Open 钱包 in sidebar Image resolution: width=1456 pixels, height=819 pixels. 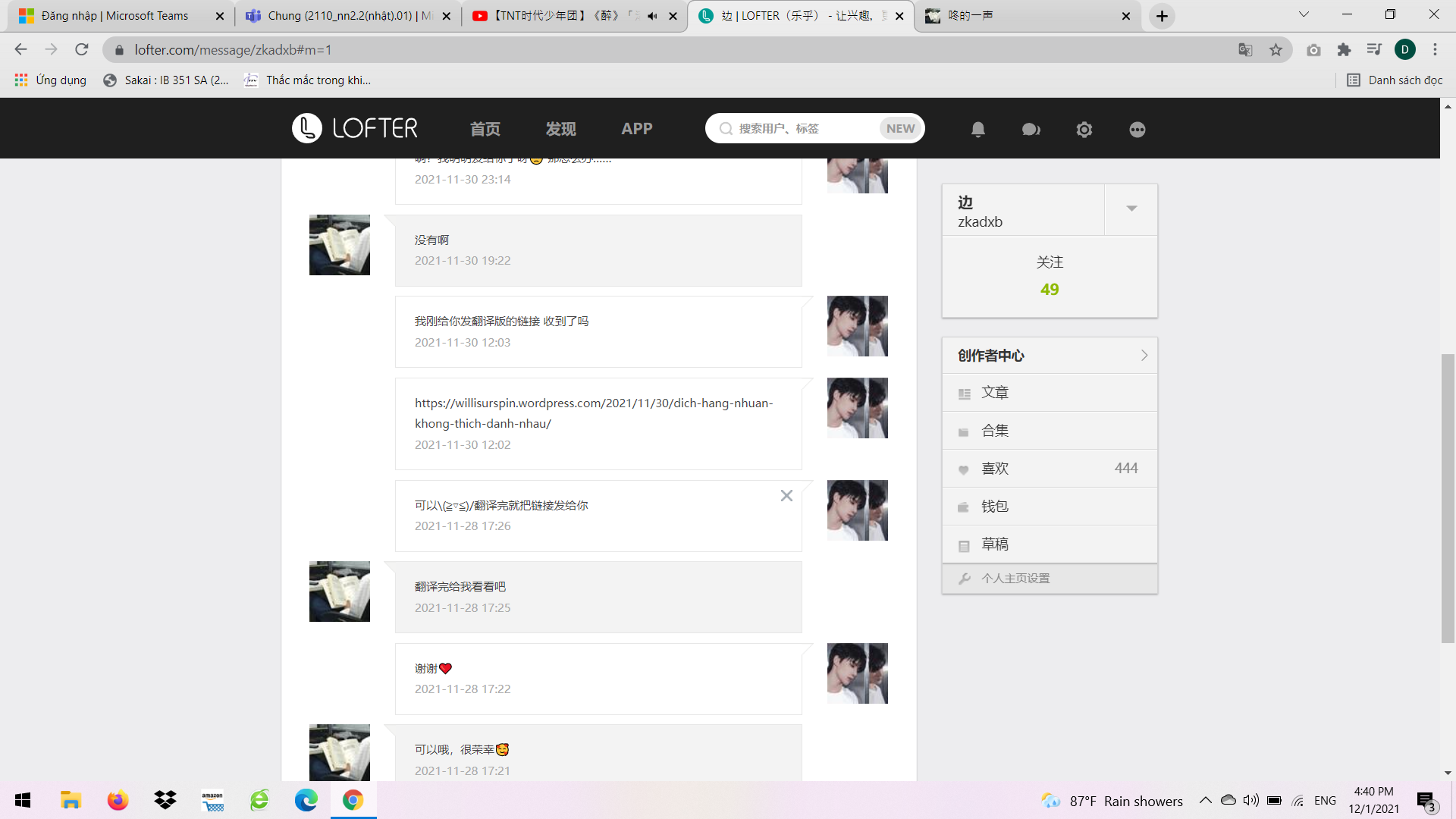(1050, 507)
